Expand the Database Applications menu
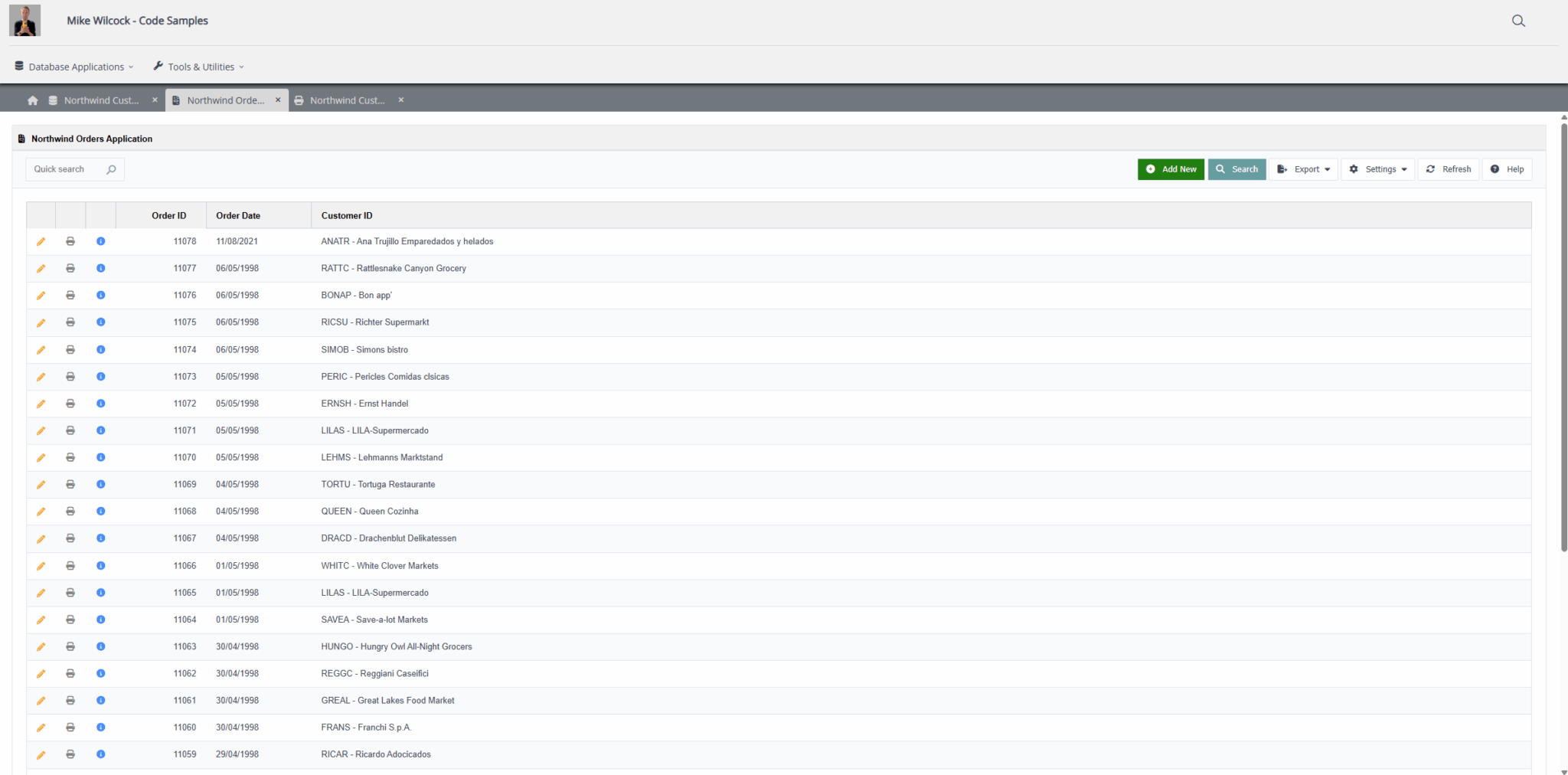The height and width of the screenshot is (775, 1568). (x=74, y=67)
